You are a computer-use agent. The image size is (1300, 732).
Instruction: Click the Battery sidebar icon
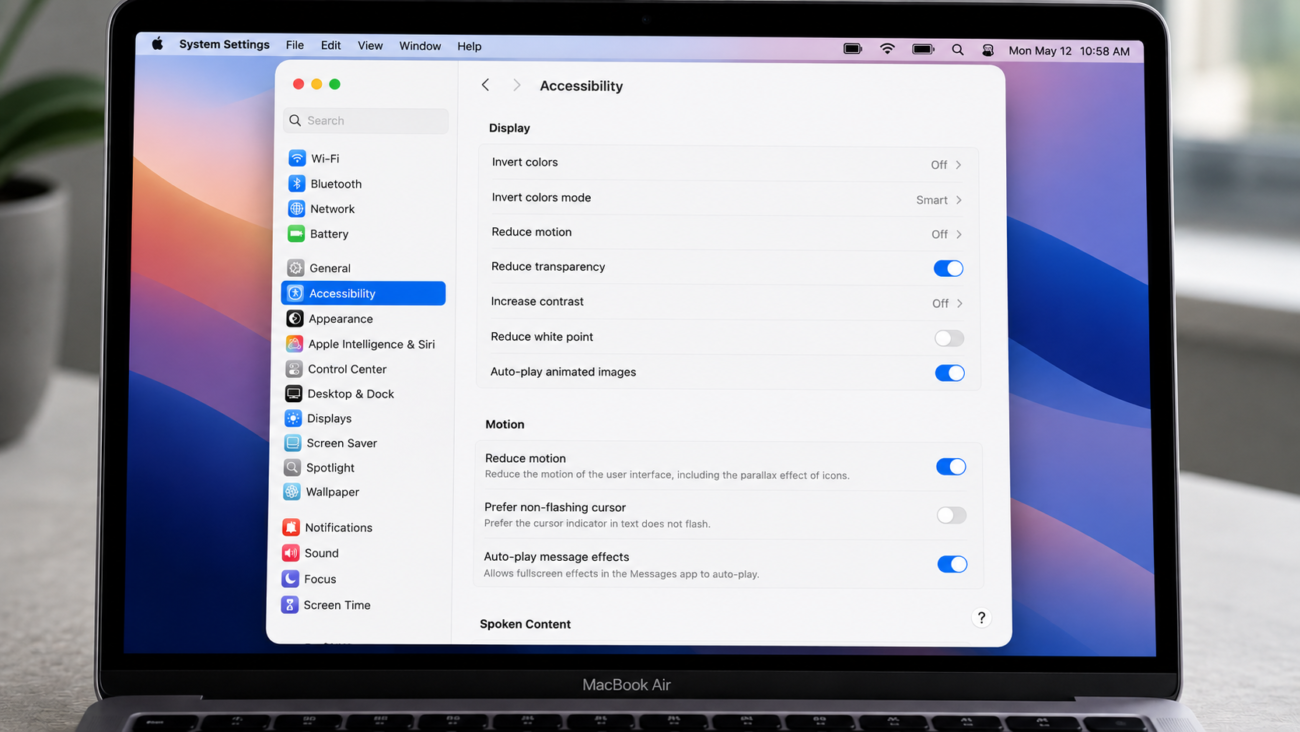[x=296, y=234]
